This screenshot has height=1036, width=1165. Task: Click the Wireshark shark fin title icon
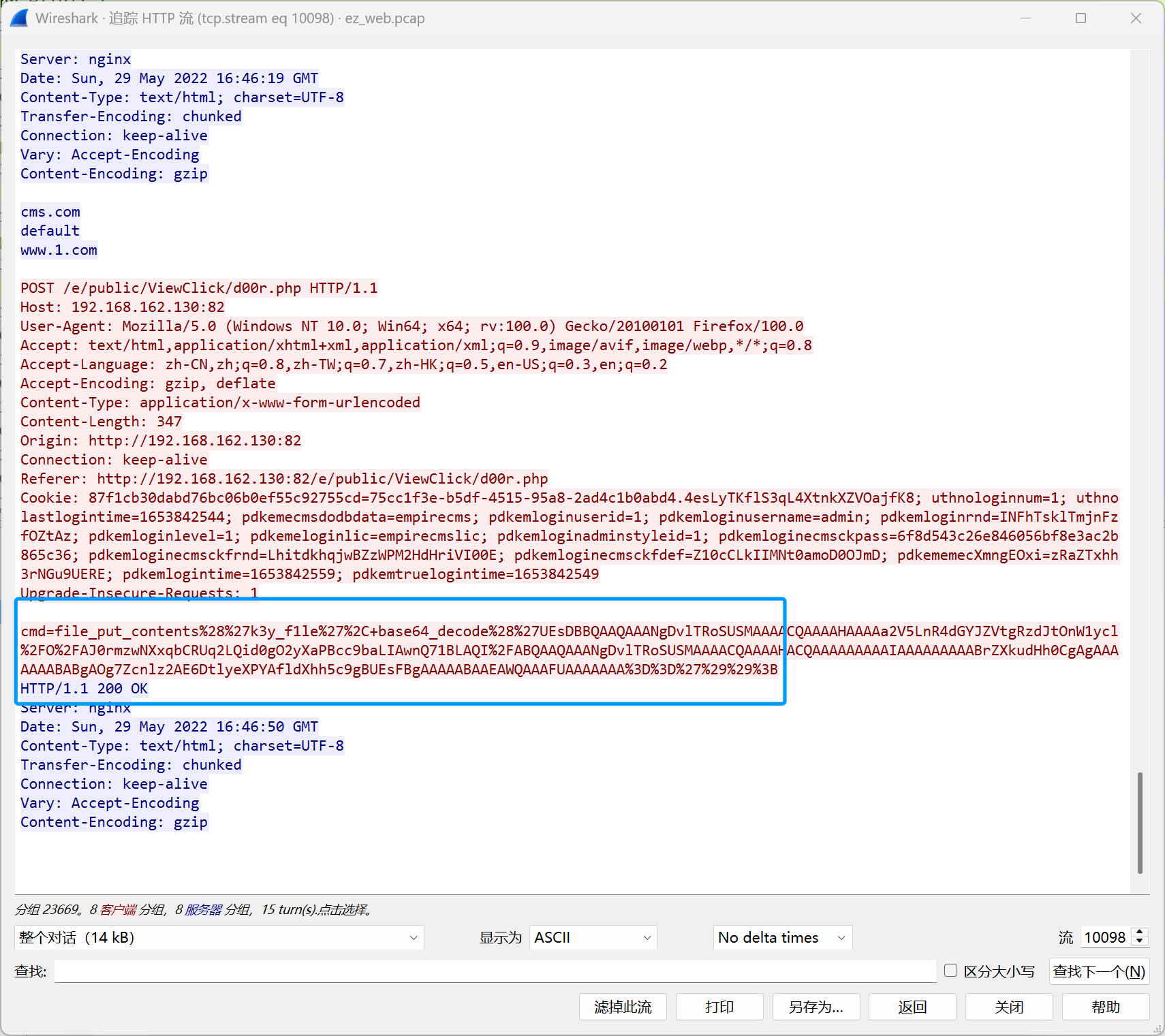coord(19,18)
